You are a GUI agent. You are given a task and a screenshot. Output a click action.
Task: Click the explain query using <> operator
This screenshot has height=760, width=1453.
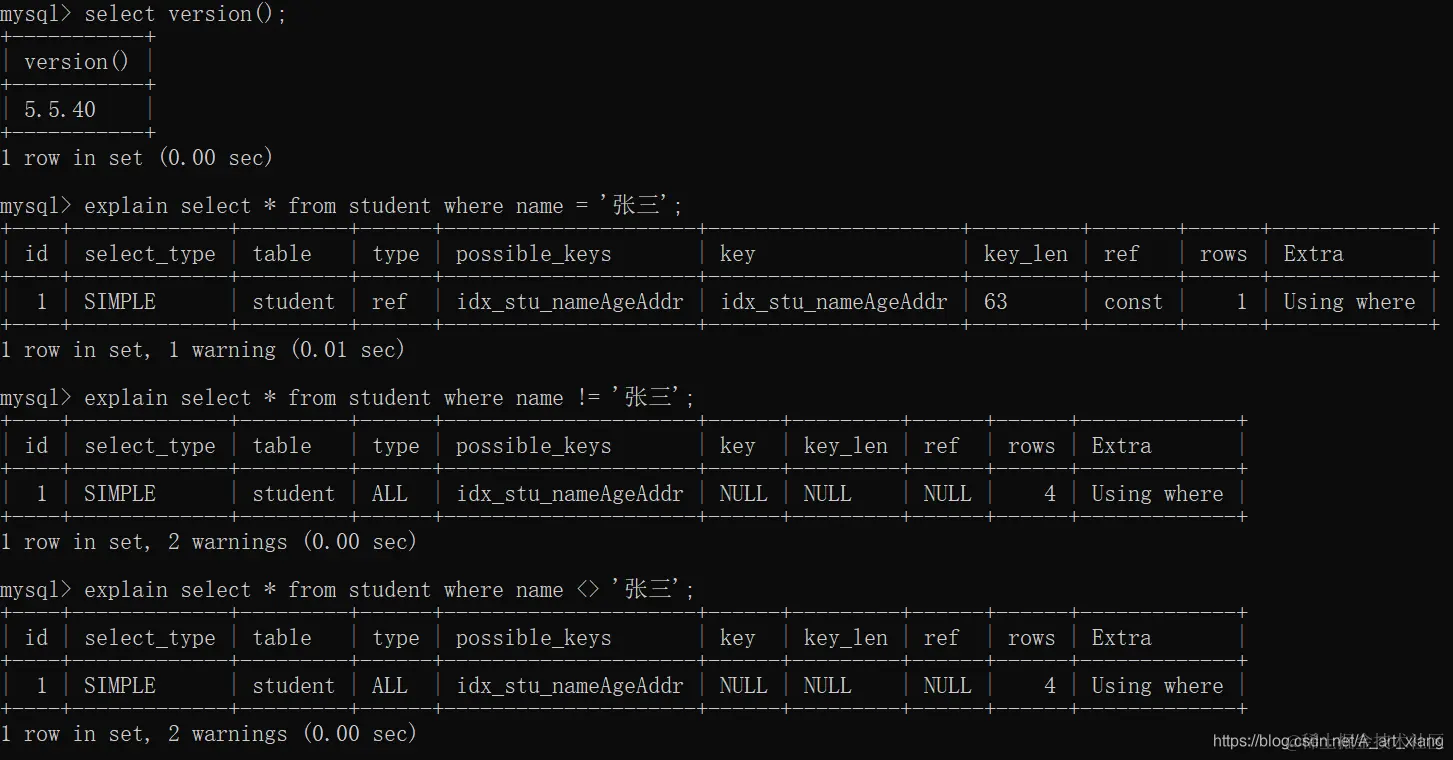347,590
